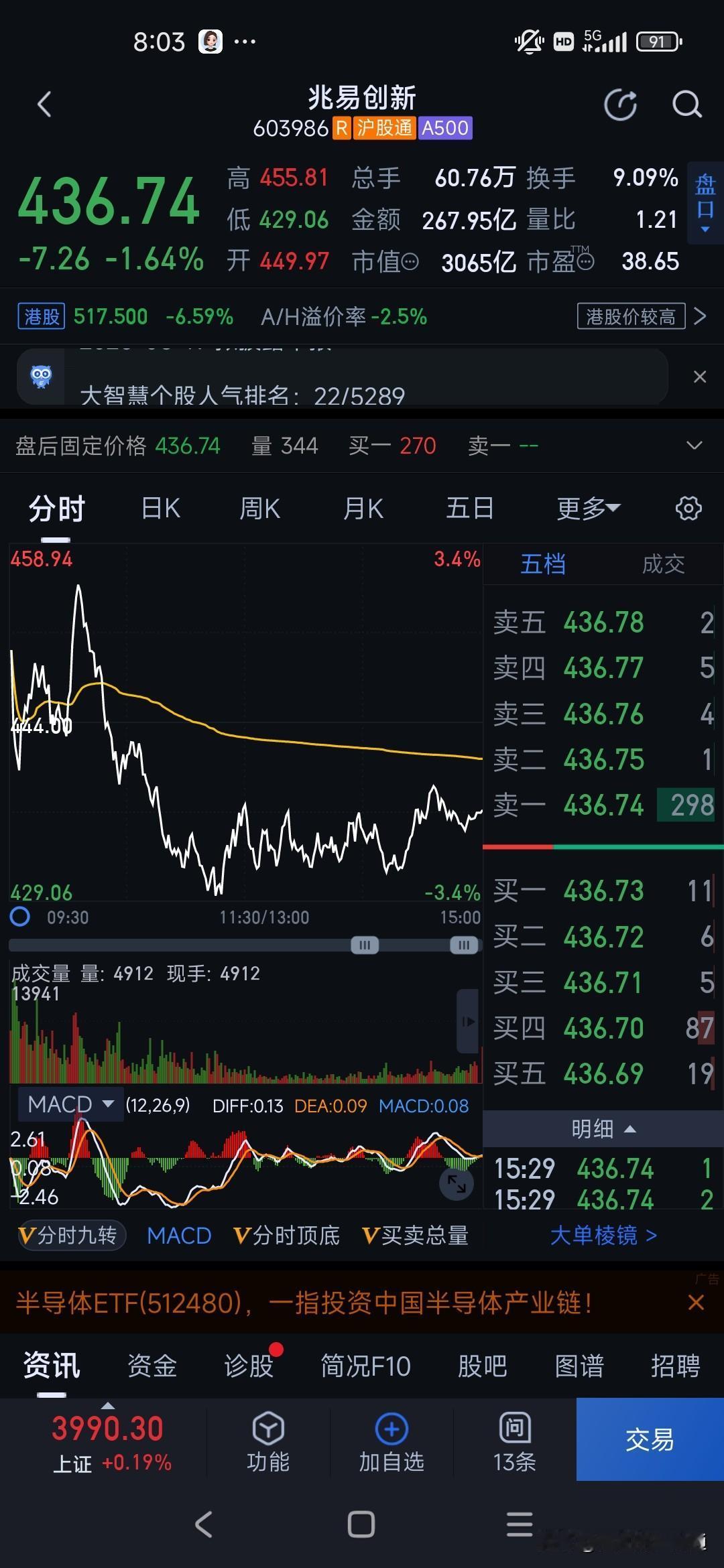Tap the 港股 tag badge

click(42, 316)
